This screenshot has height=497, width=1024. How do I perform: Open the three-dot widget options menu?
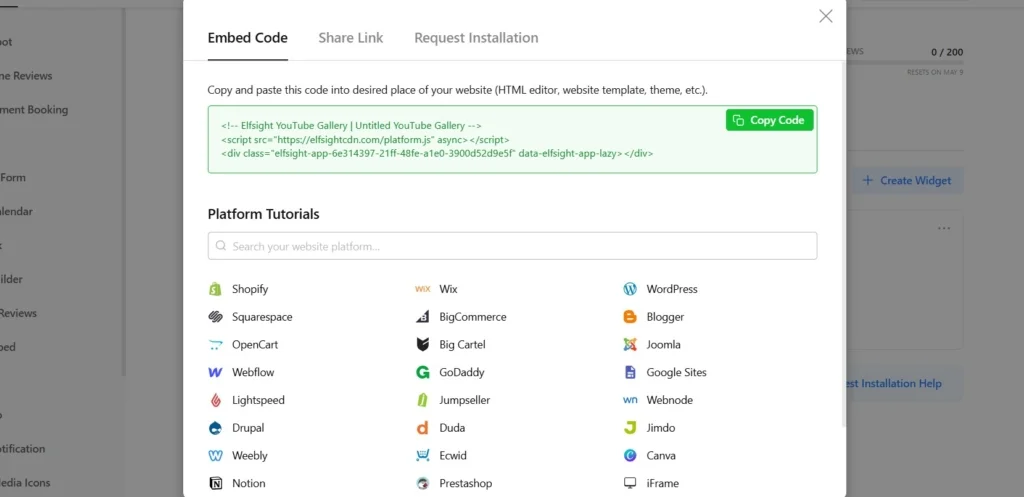(944, 229)
